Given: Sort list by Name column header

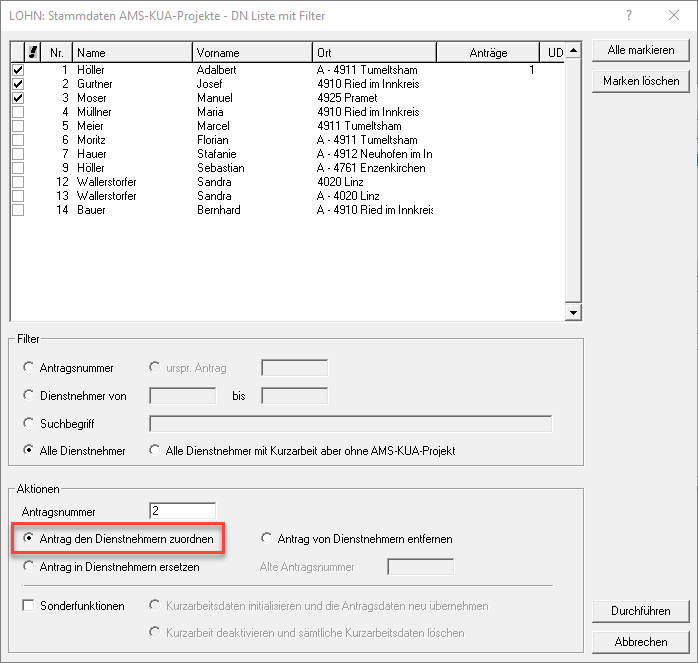Looking at the screenshot, I should (x=132, y=53).
